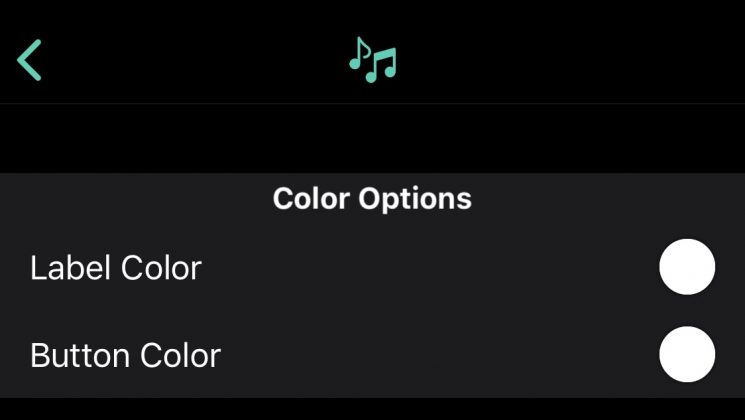Tap the white circle beside Button Color
The width and height of the screenshot is (745, 420).
[687, 354]
